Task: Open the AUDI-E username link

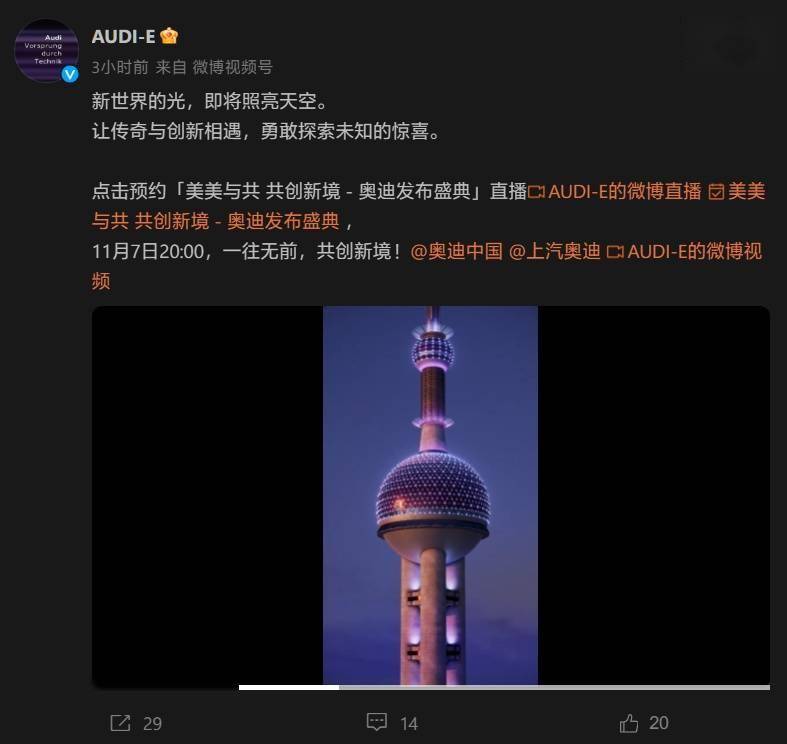Action: point(123,36)
